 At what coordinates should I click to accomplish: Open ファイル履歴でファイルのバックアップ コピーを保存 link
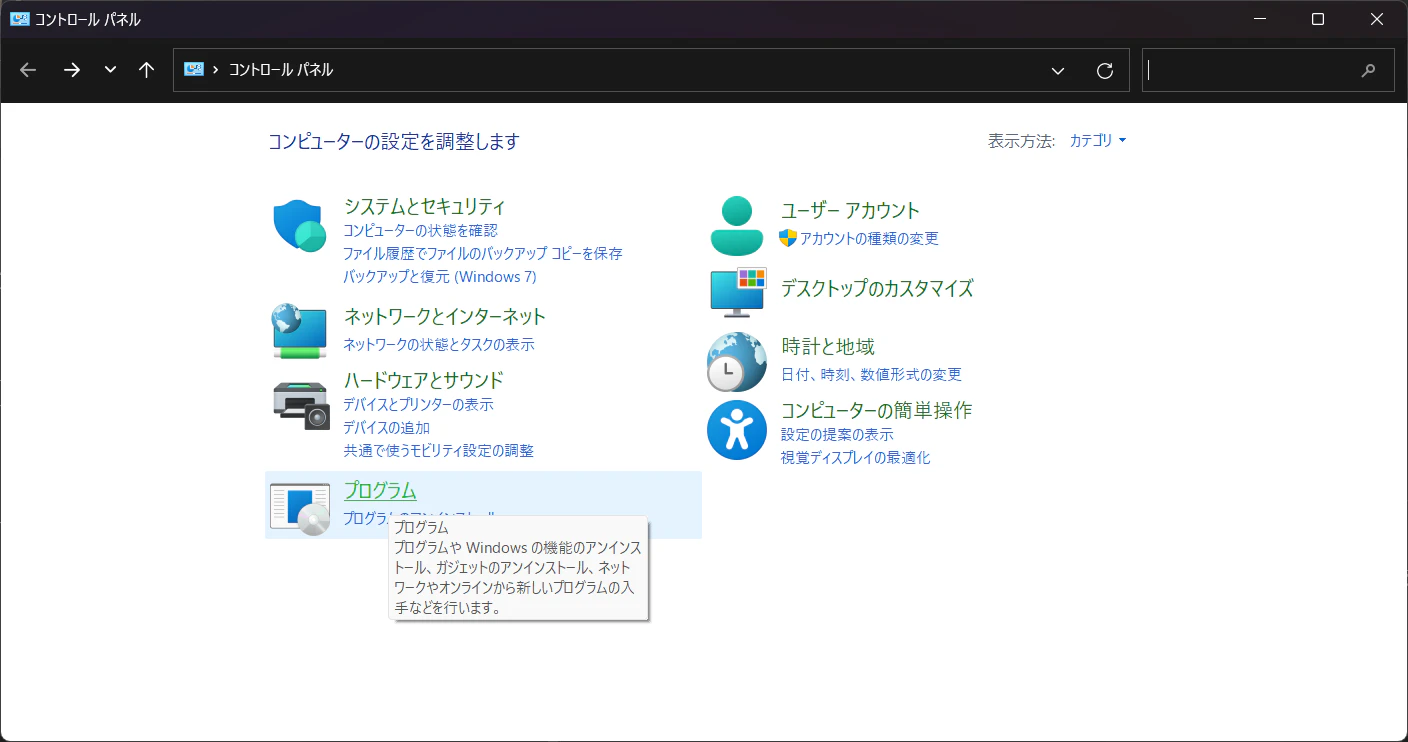(x=483, y=254)
